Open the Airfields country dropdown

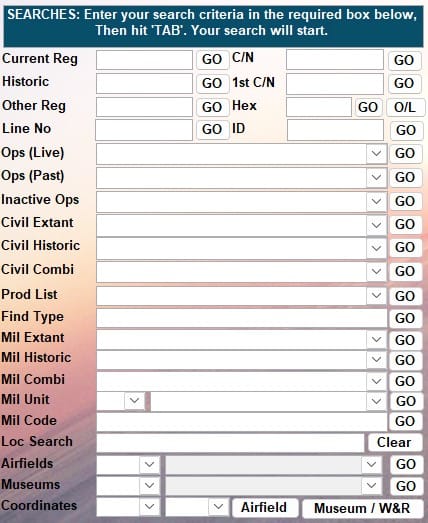[149, 464]
